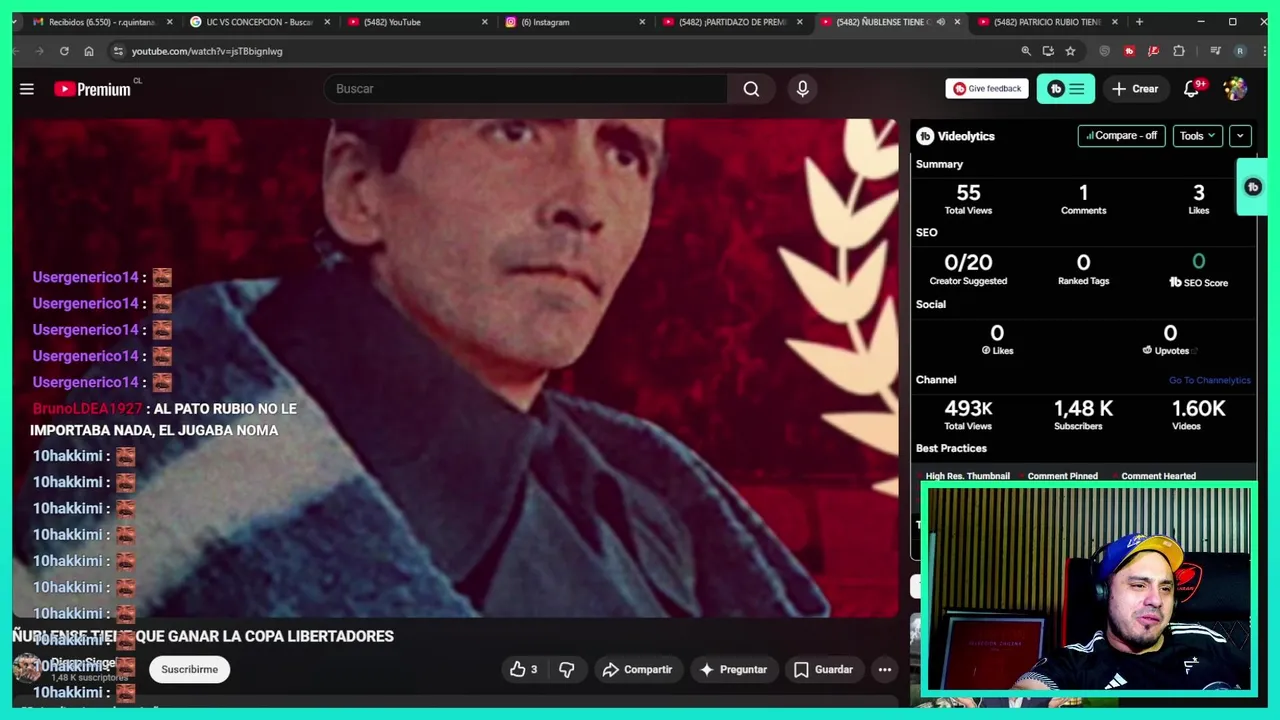Switch to PARTIDAZO DE PREMI tab
The image size is (1280, 720).
click(x=732, y=22)
